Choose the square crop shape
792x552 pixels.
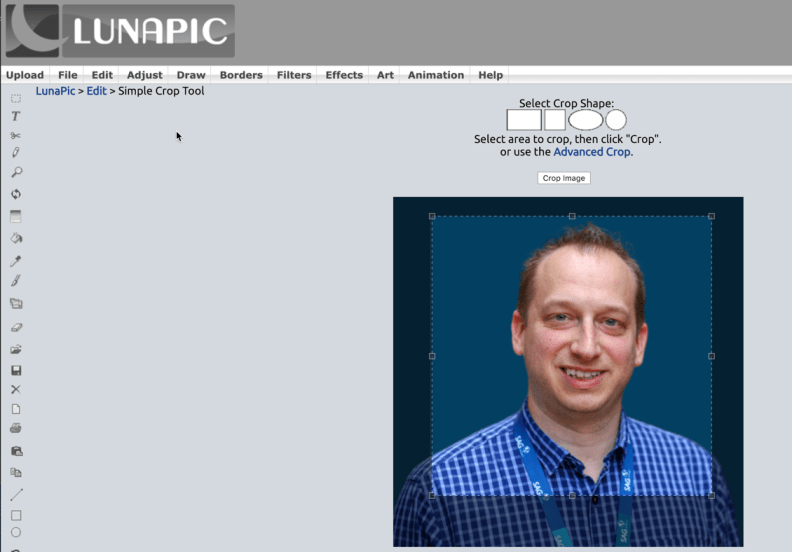tap(555, 120)
